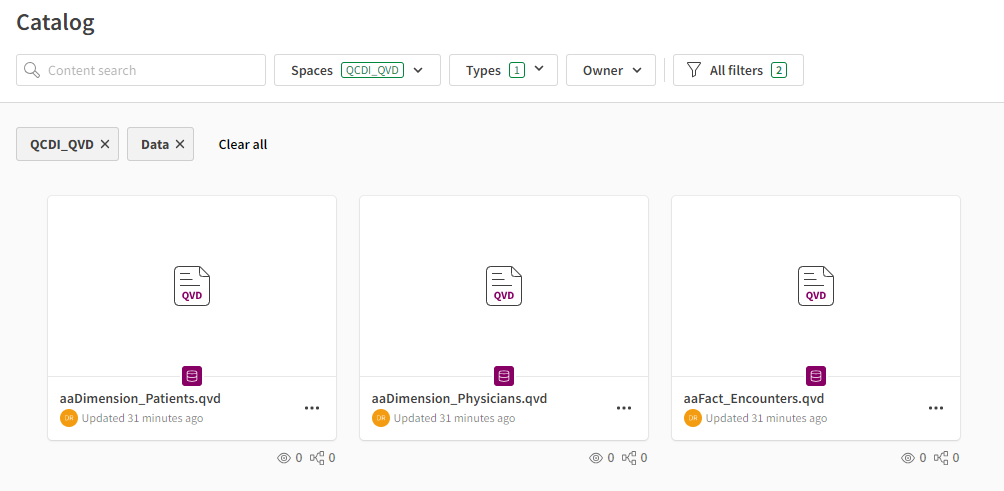Viewport: 1004px width, 491px height.
Task: Open the aaDimension_Physicians.qvd QVD file icon
Action: point(504,286)
